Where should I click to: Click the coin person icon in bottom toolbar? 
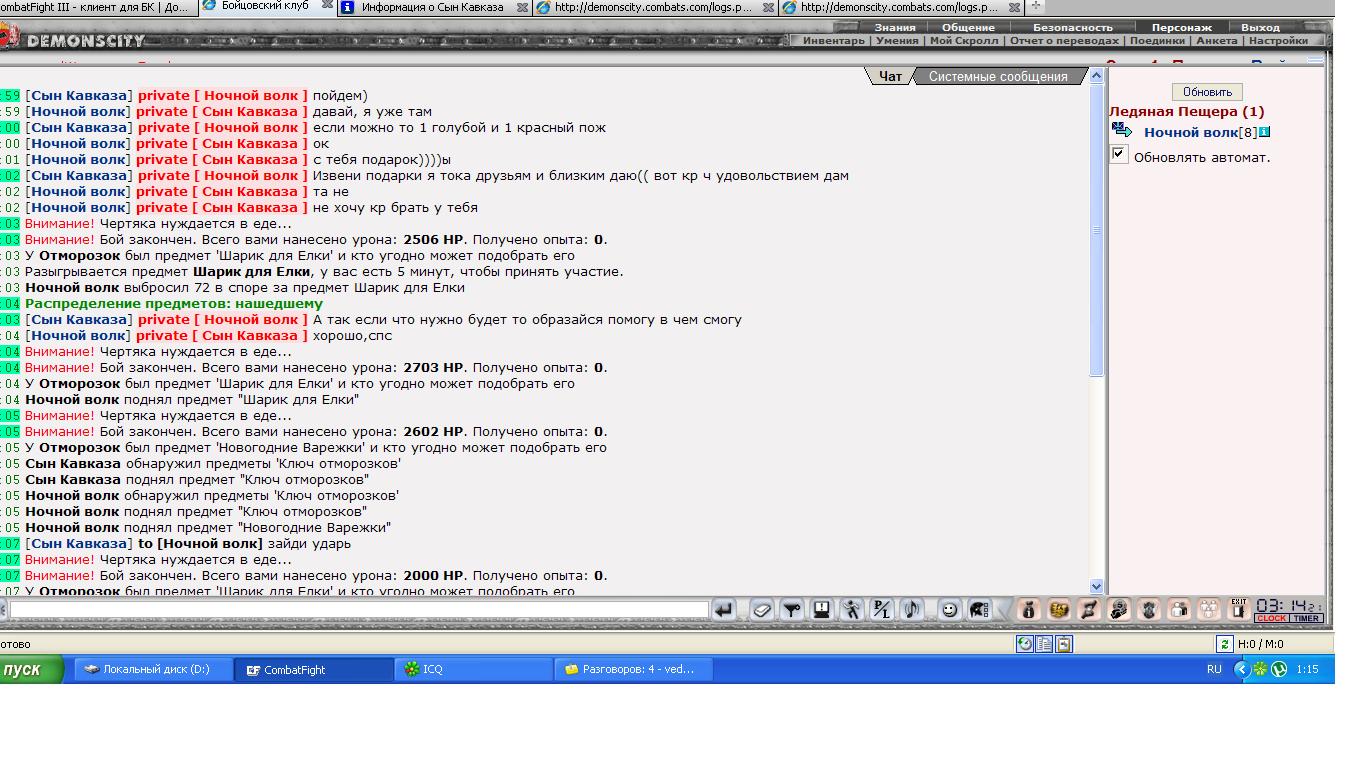[x=1119, y=609]
